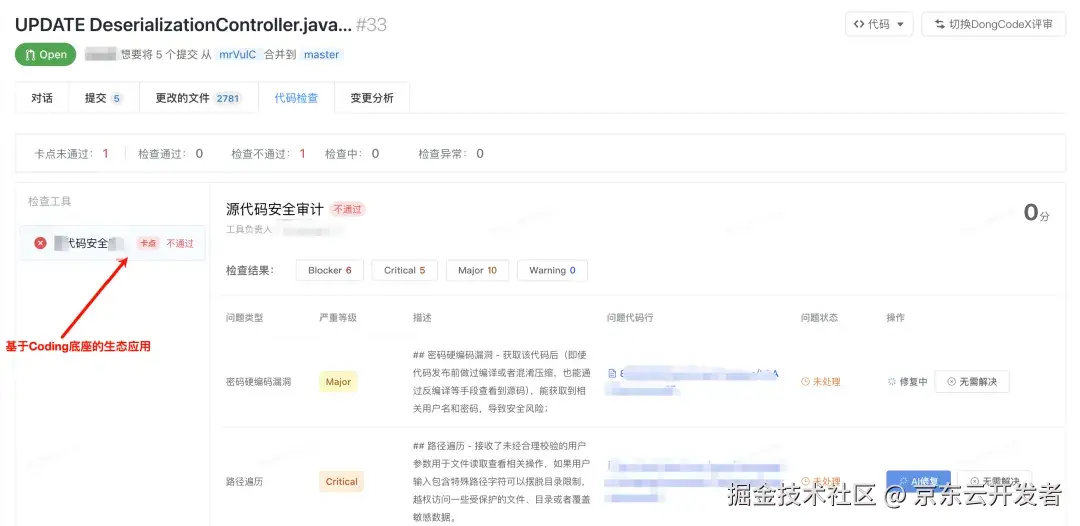Click the 卡点 tag in tool list

click(148, 243)
